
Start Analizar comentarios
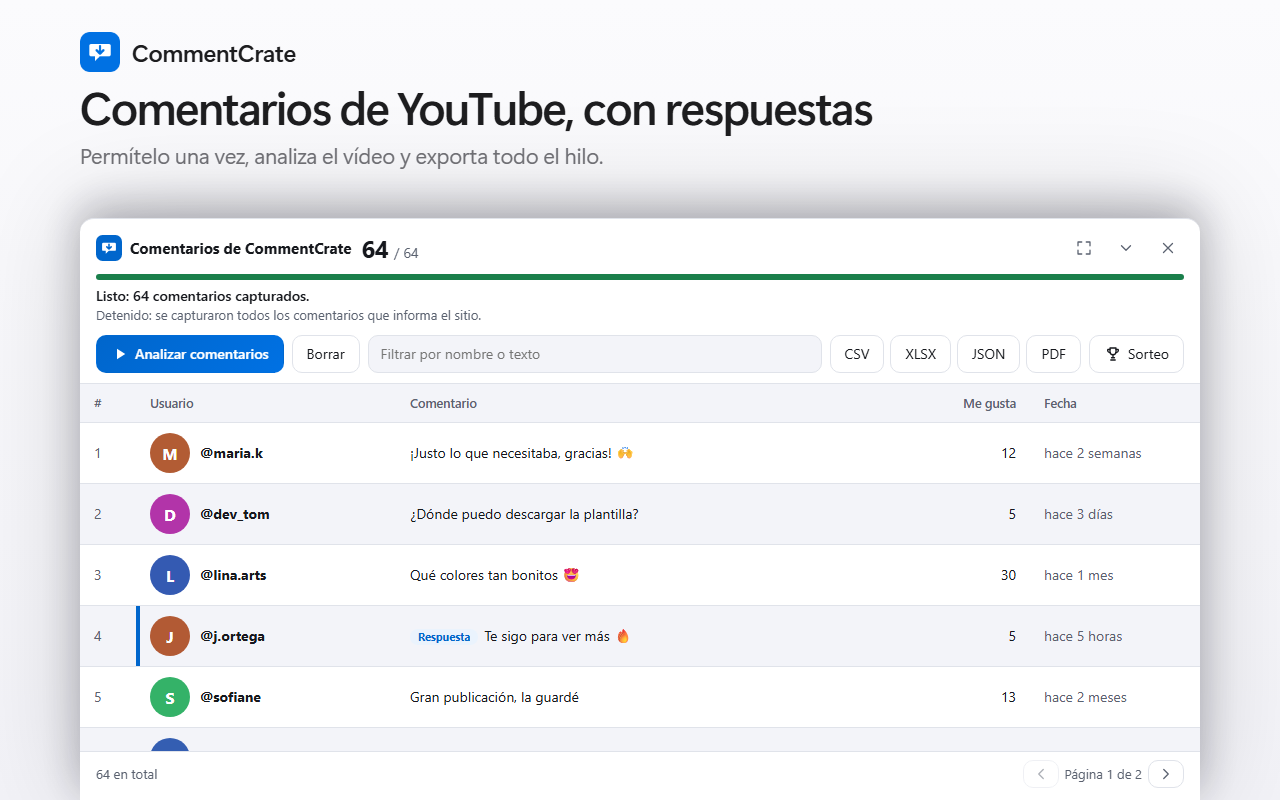click(190, 354)
